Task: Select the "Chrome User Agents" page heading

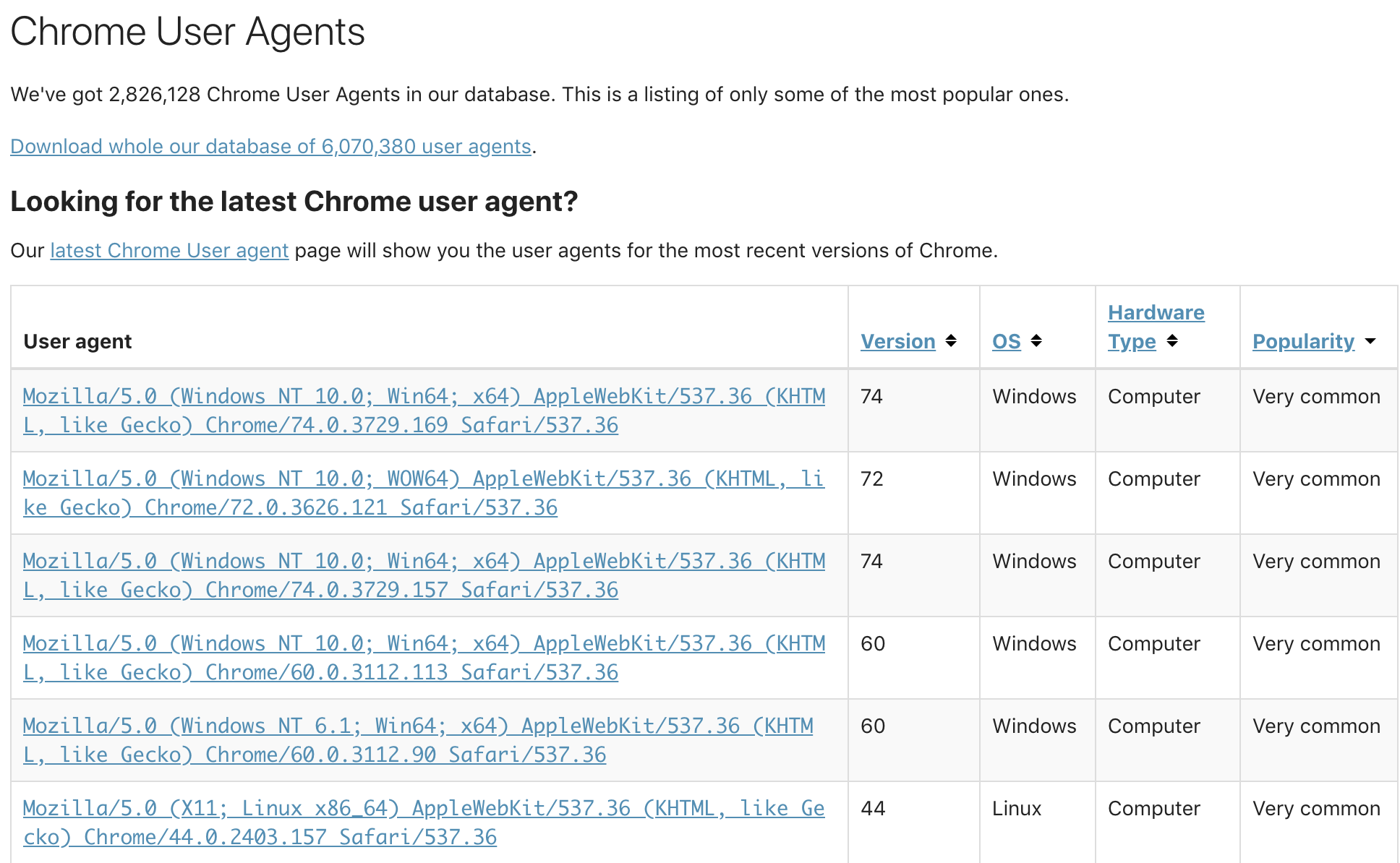Action: click(188, 32)
